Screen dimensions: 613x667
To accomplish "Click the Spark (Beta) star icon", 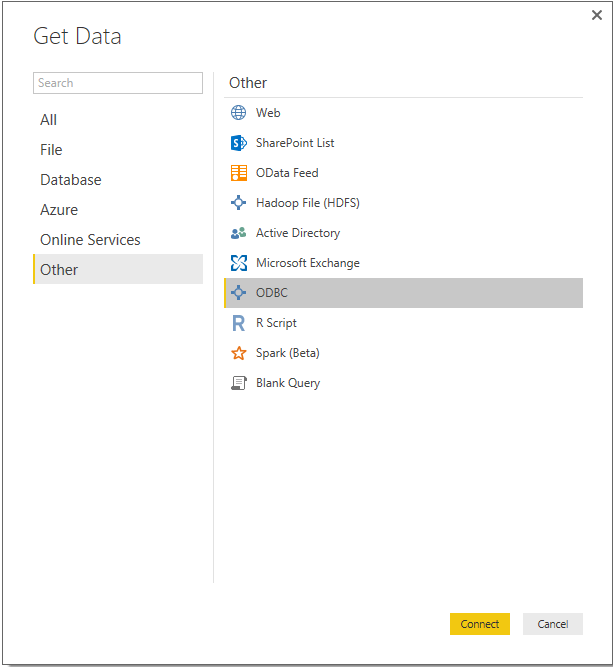I will point(238,353).
